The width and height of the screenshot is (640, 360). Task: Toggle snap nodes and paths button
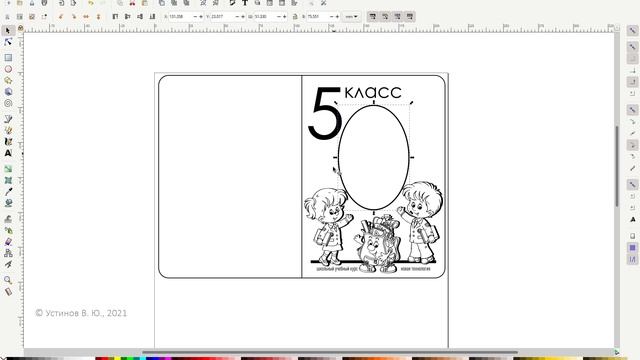point(632,110)
